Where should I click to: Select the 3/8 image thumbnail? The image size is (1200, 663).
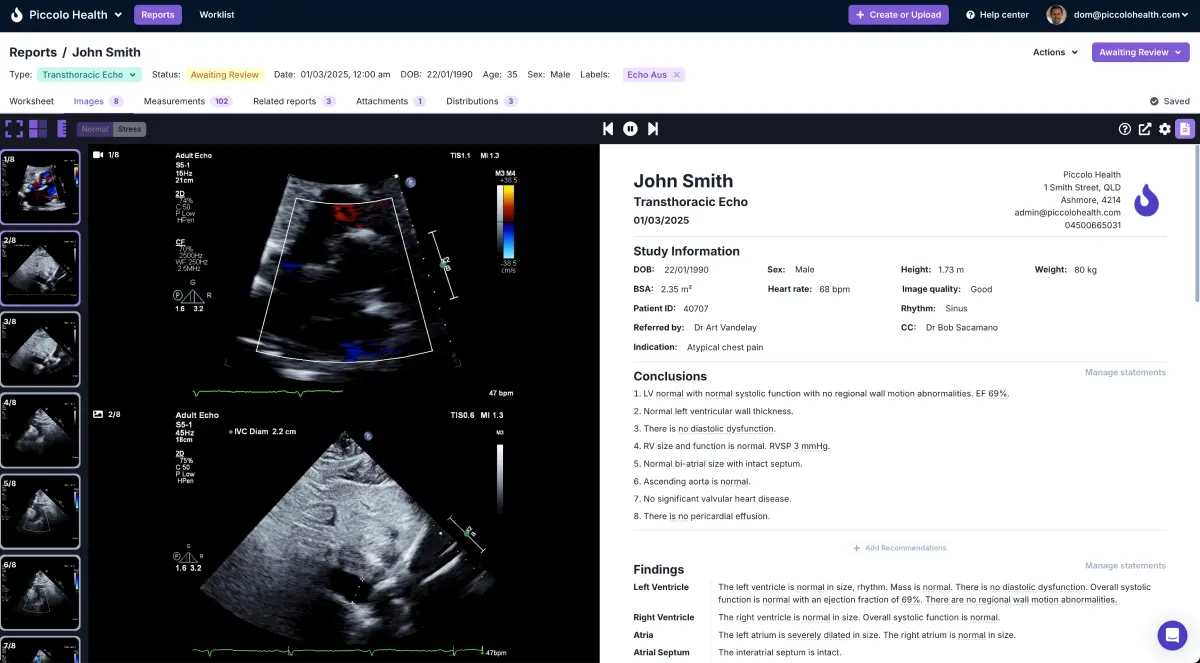(x=40, y=349)
